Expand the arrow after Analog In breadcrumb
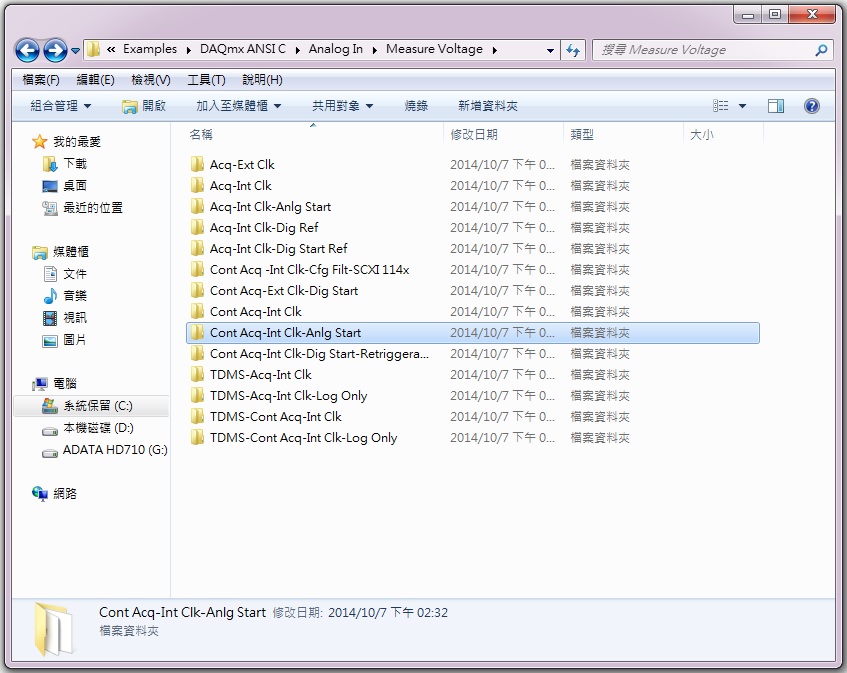847x673 pixels. 374,50
